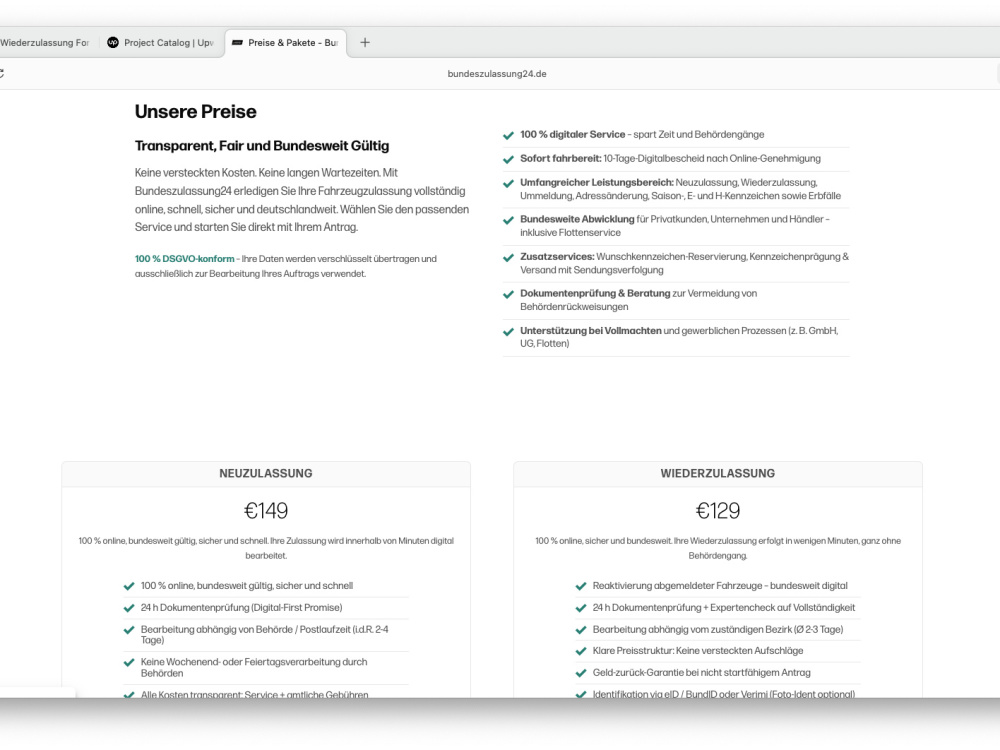1000x750 pixels.
Task: Click the 100 % digitaler Service text
Action: coord(642,135)
